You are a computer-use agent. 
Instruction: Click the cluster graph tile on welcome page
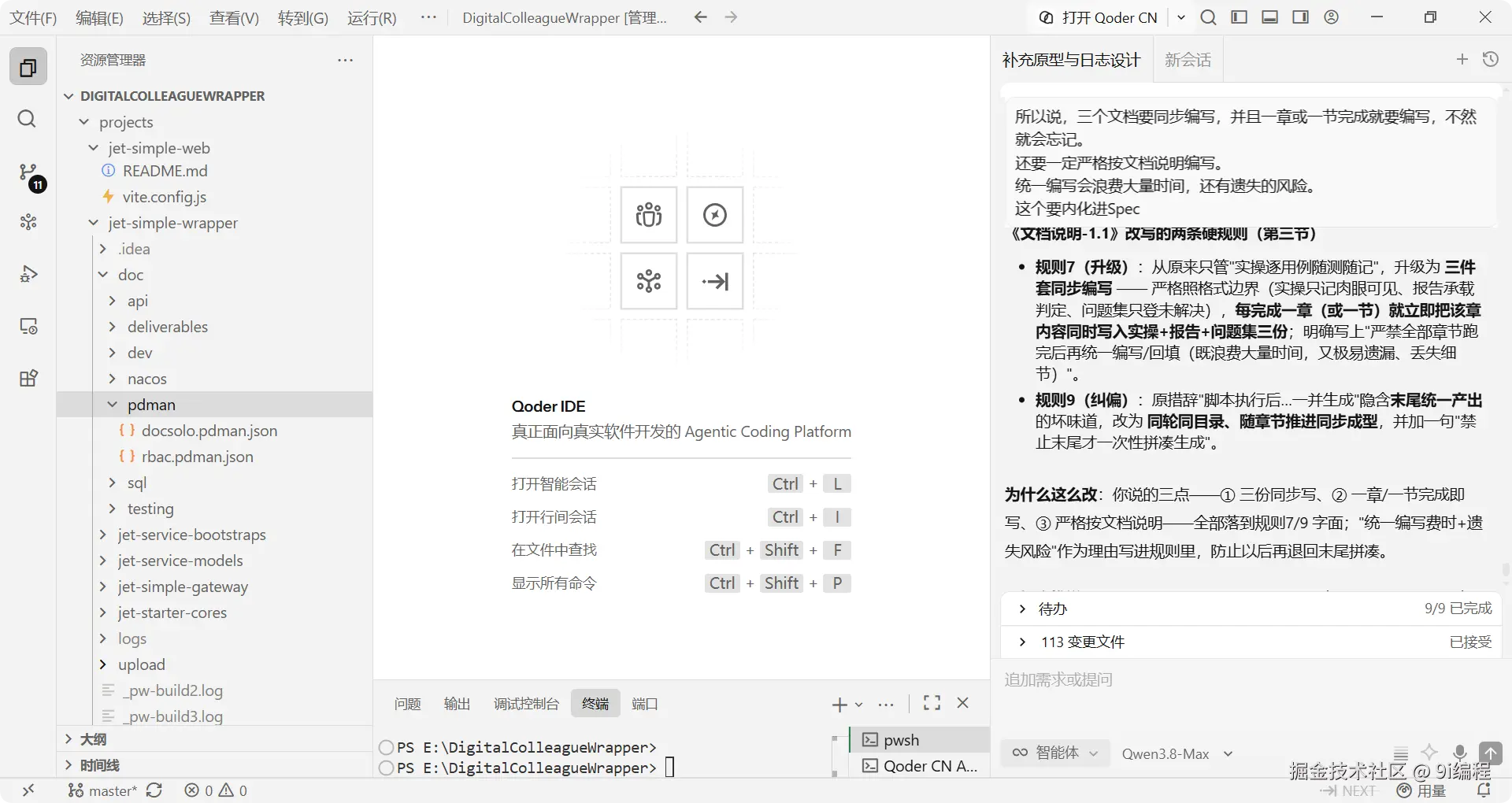click(x=649, y=281)
